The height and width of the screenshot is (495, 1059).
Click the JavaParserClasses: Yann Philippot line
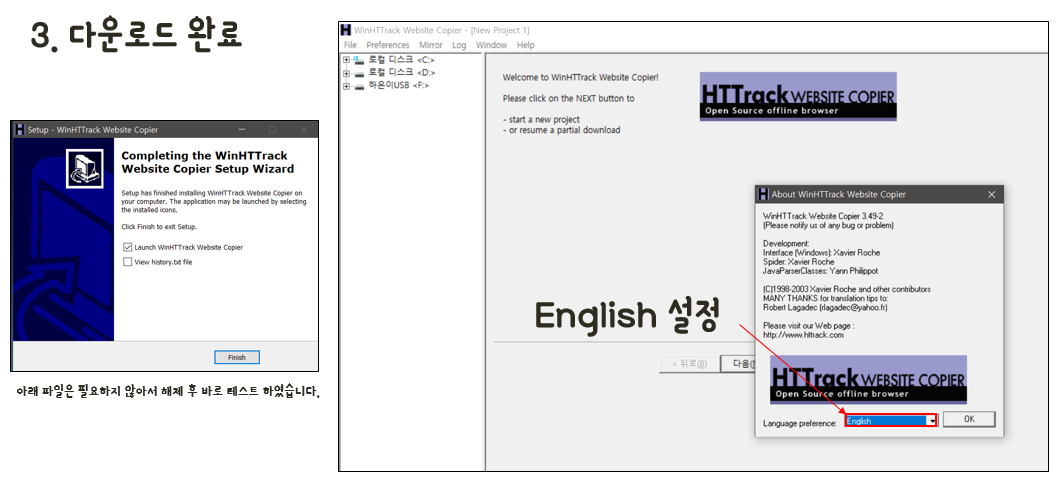[x=819, y=271]
